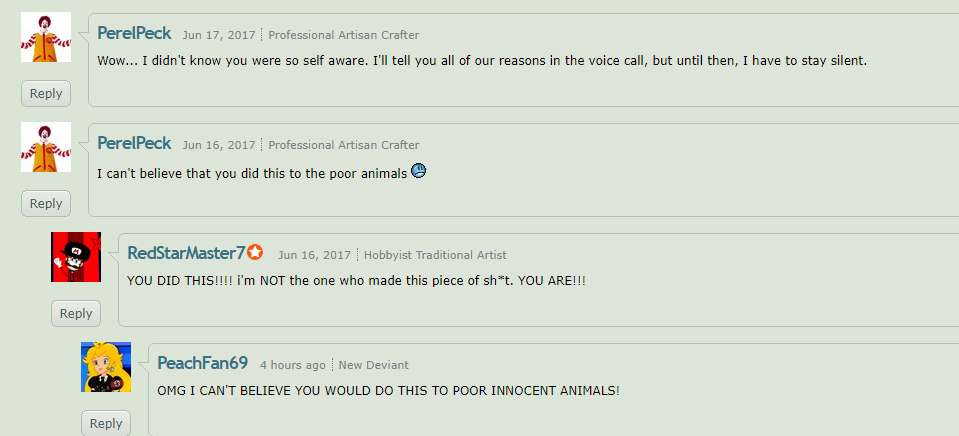Reply to RedStarMaster7's comment
The image size is (959, 436).
tap(76, 314)
